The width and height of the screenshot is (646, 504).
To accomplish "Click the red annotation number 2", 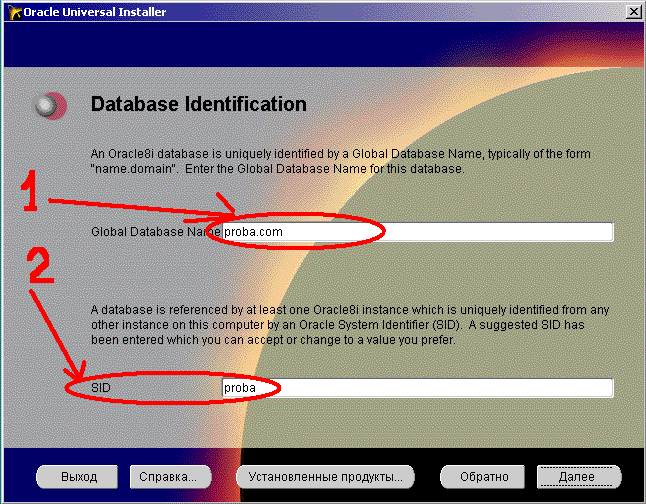I will coord(36,269).
